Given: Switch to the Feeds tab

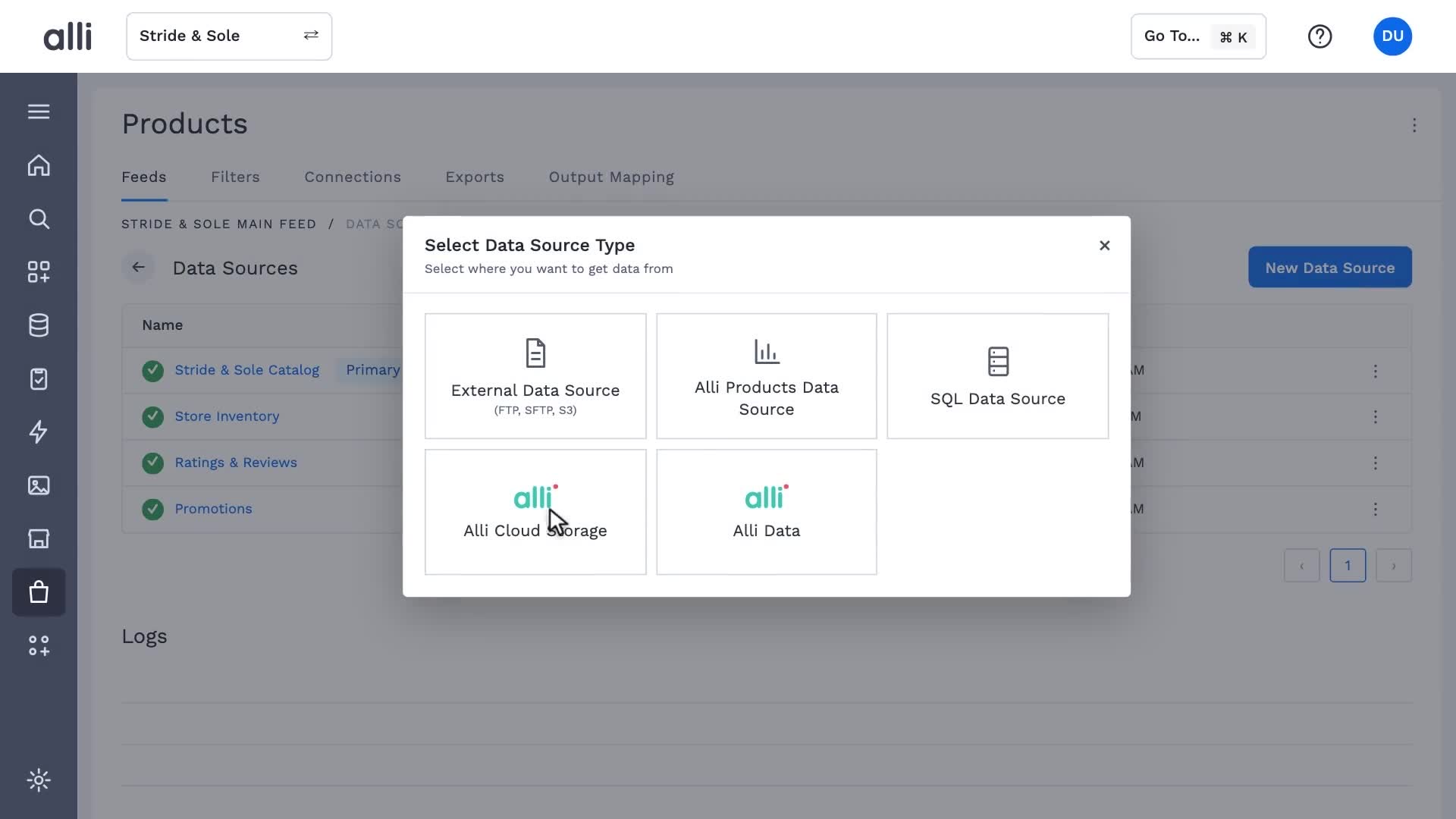Looking at the screenshot, I should [x=144, y=177].
